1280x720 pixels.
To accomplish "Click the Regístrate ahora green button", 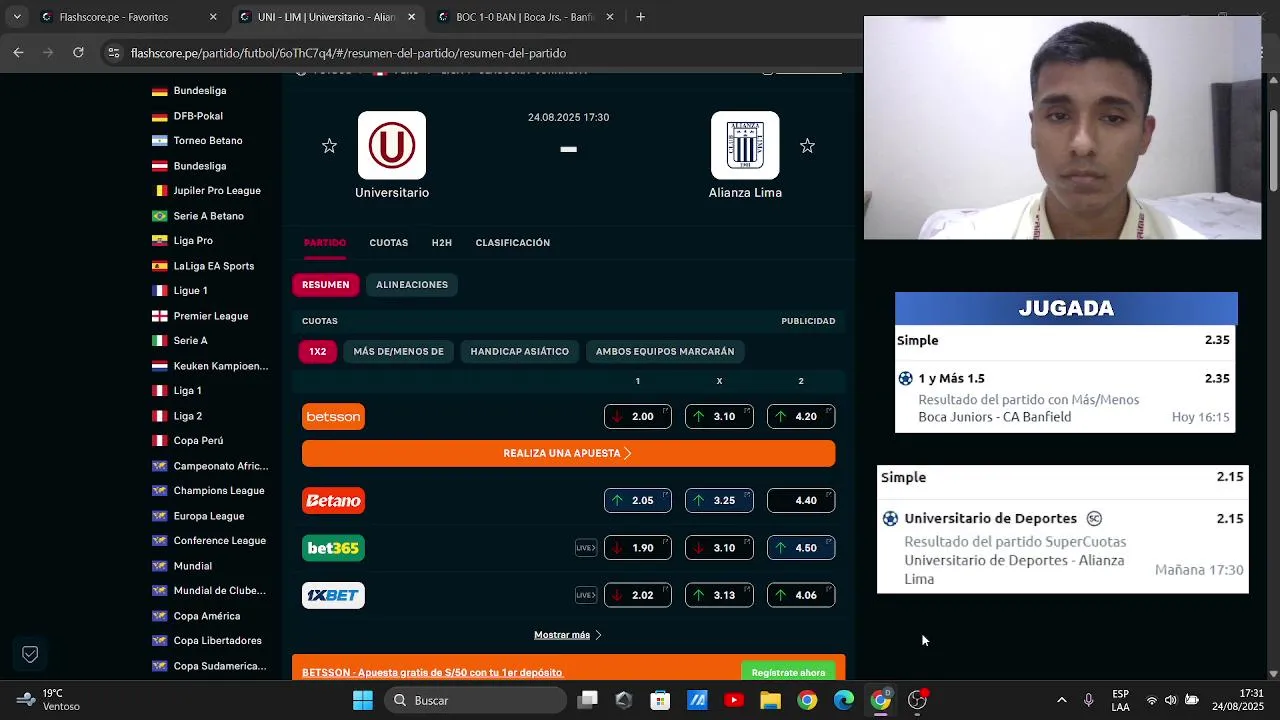I will (788, 672).
